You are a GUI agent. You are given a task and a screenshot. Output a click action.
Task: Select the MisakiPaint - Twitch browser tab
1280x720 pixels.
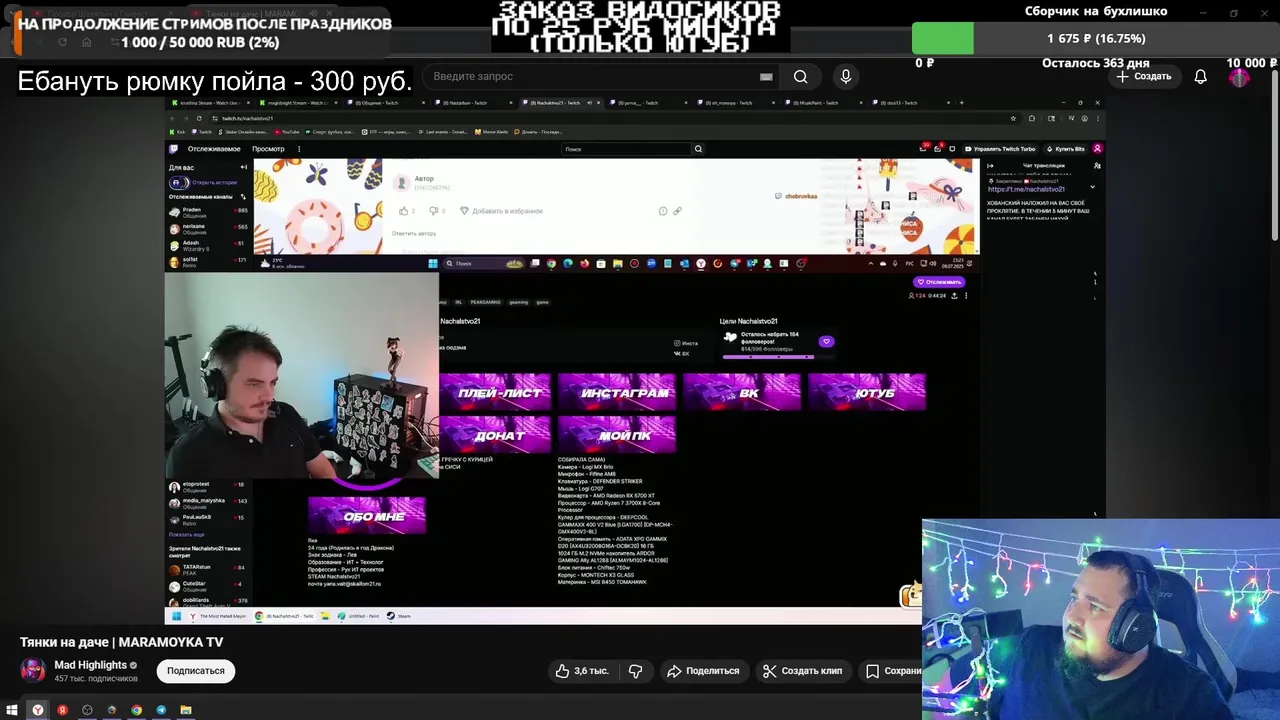tap(824, 103)
